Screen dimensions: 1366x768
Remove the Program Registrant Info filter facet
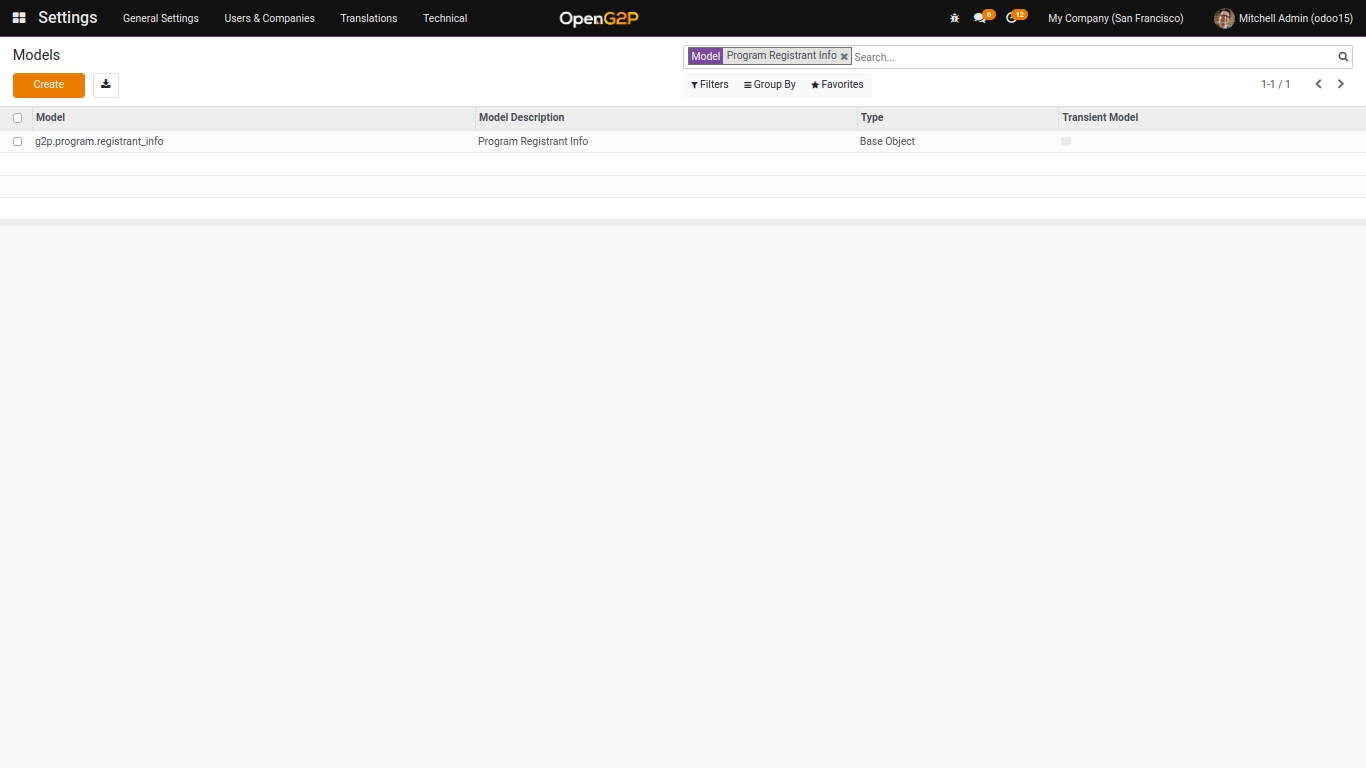click(844, 57)
